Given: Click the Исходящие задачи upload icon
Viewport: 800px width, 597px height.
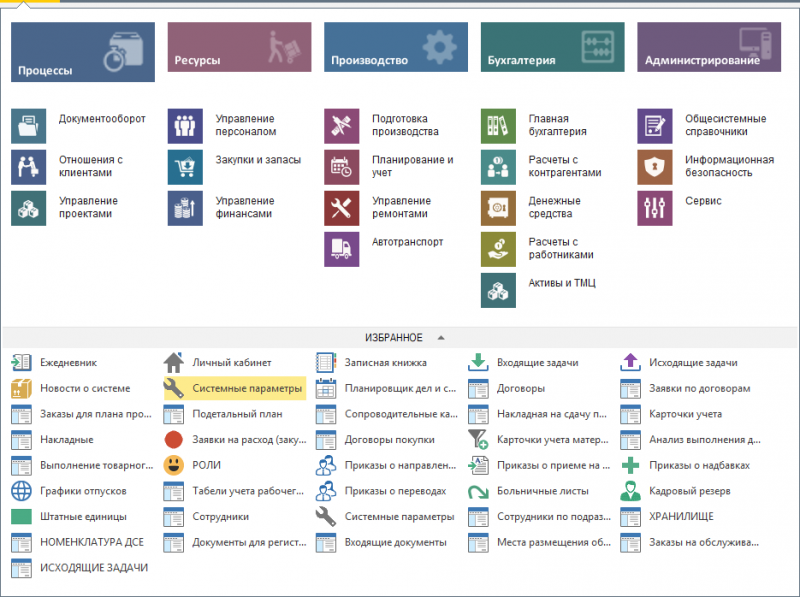Looking at the screenshot, I should click(630, 362).
